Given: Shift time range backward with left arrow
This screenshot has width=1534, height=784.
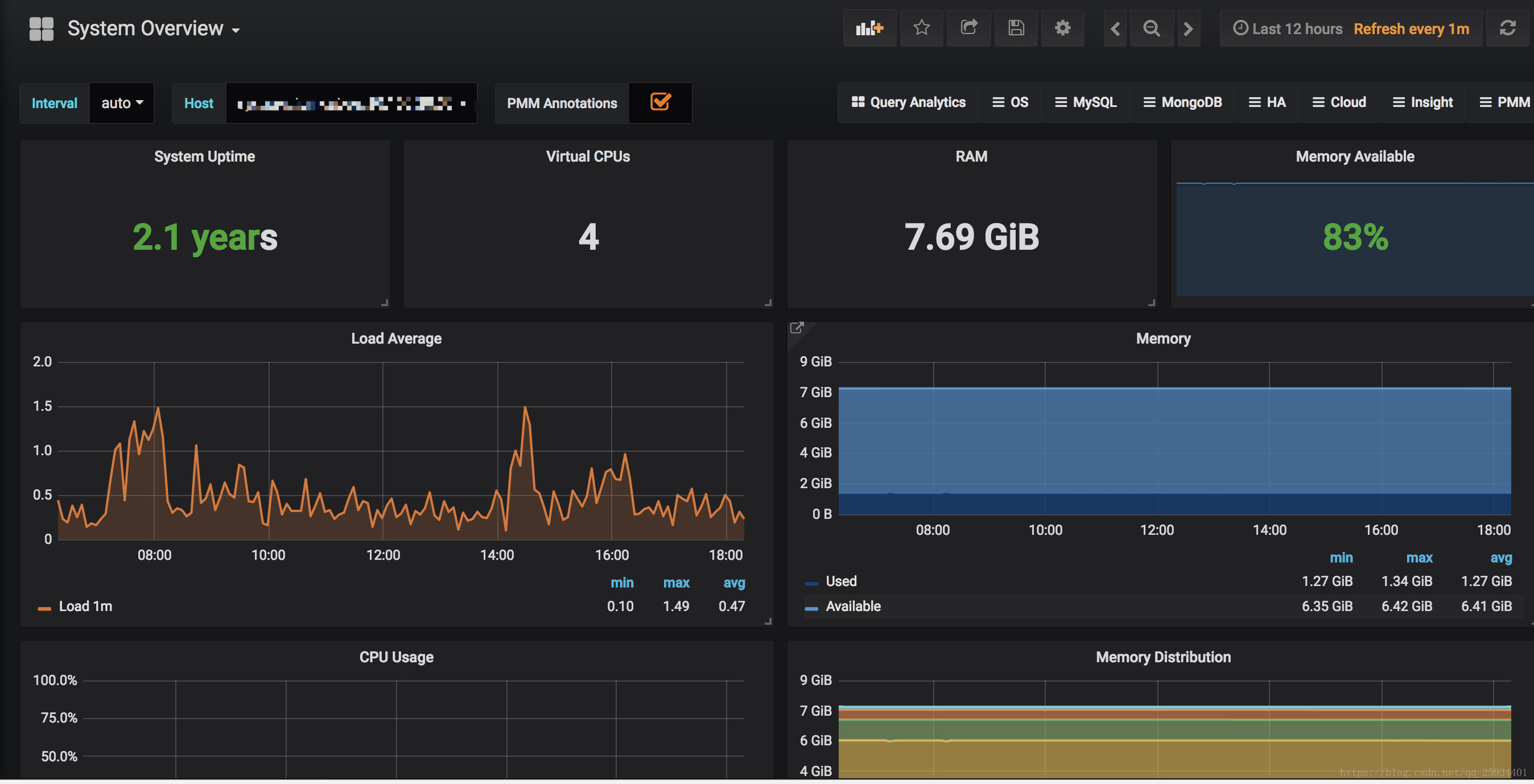Looking at the screenshot, I should (1115, 28).
